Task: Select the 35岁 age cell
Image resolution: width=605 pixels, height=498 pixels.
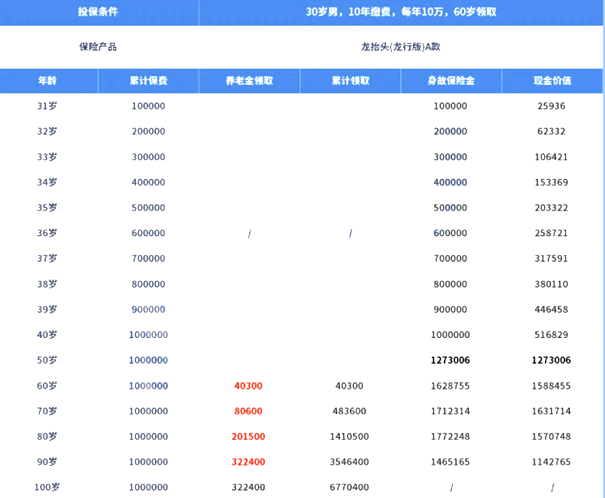Action: pos(47,208)
